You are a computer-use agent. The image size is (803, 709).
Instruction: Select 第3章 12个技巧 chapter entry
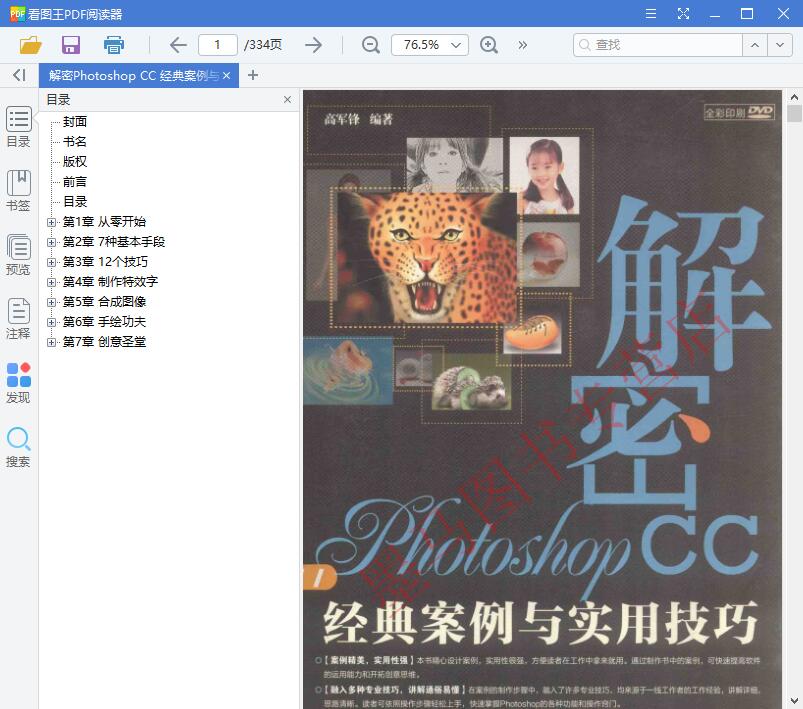[105, 262]
